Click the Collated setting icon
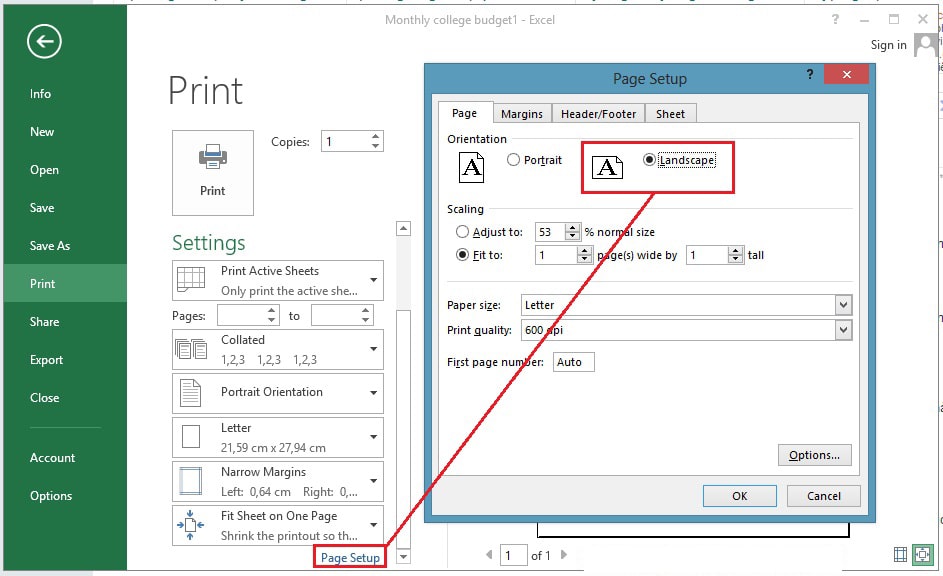 point(192,348)
